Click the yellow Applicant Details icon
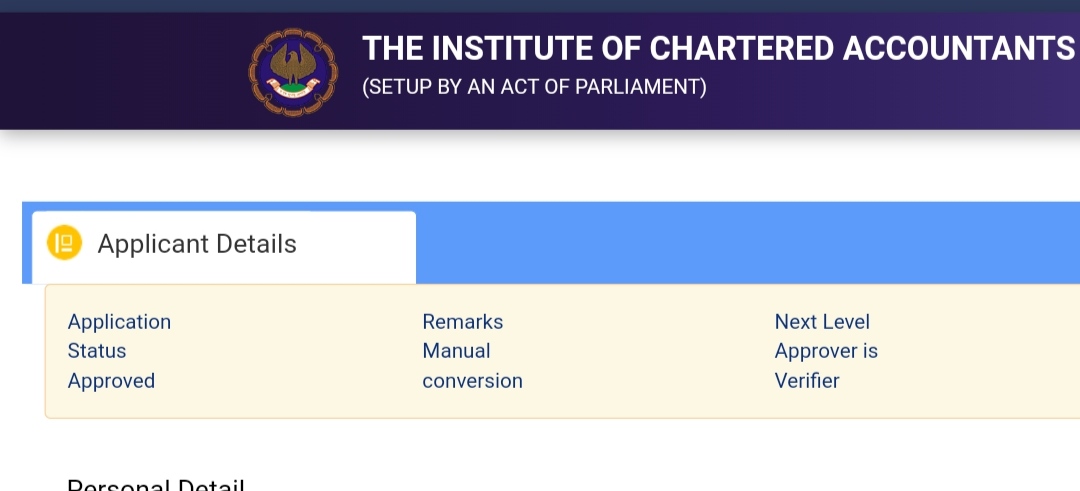Image resolution: width=1080 pixels, height=491 pixels. pos(65,243)
